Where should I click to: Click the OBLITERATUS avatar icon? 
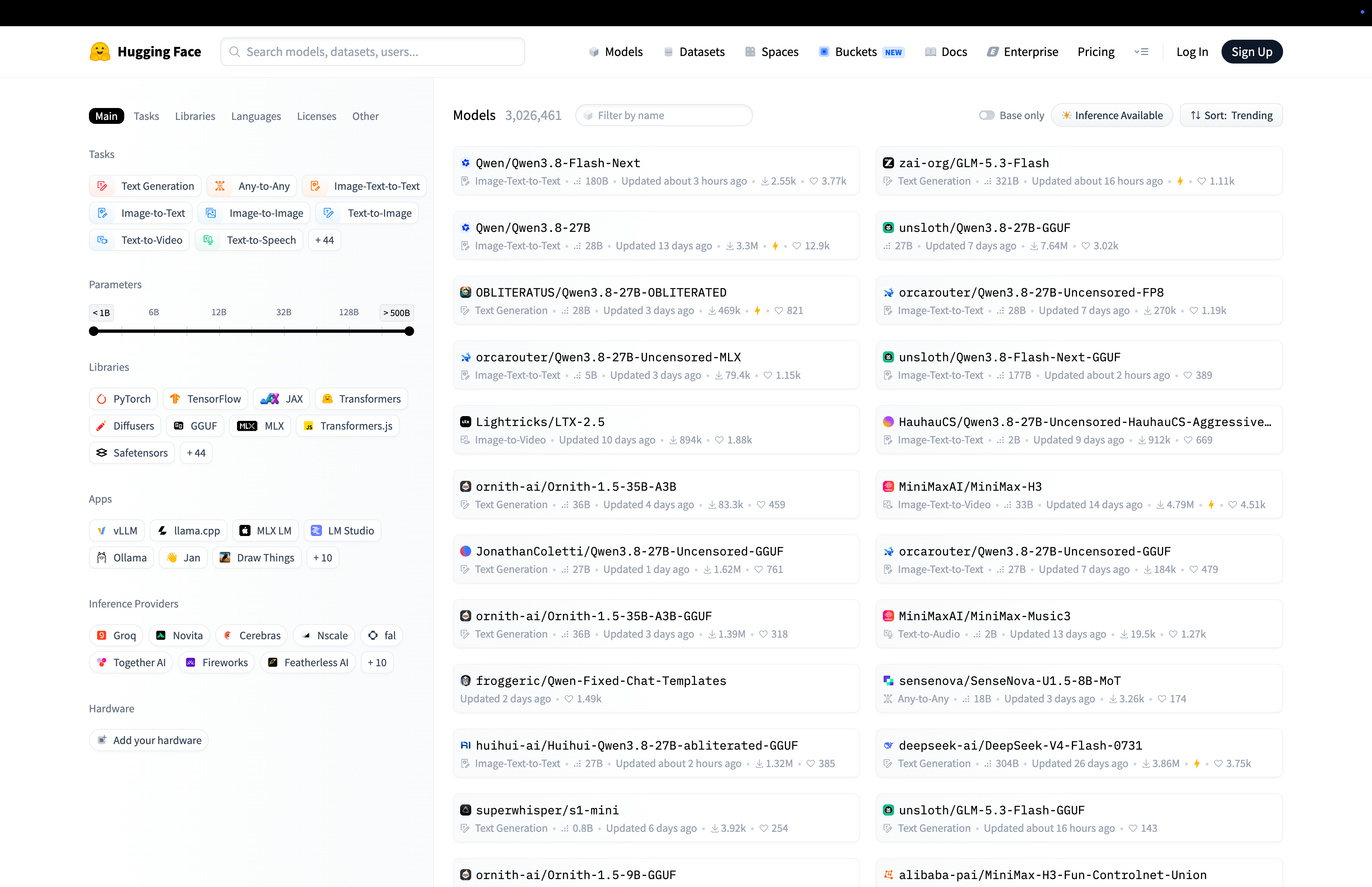point(465,293)
